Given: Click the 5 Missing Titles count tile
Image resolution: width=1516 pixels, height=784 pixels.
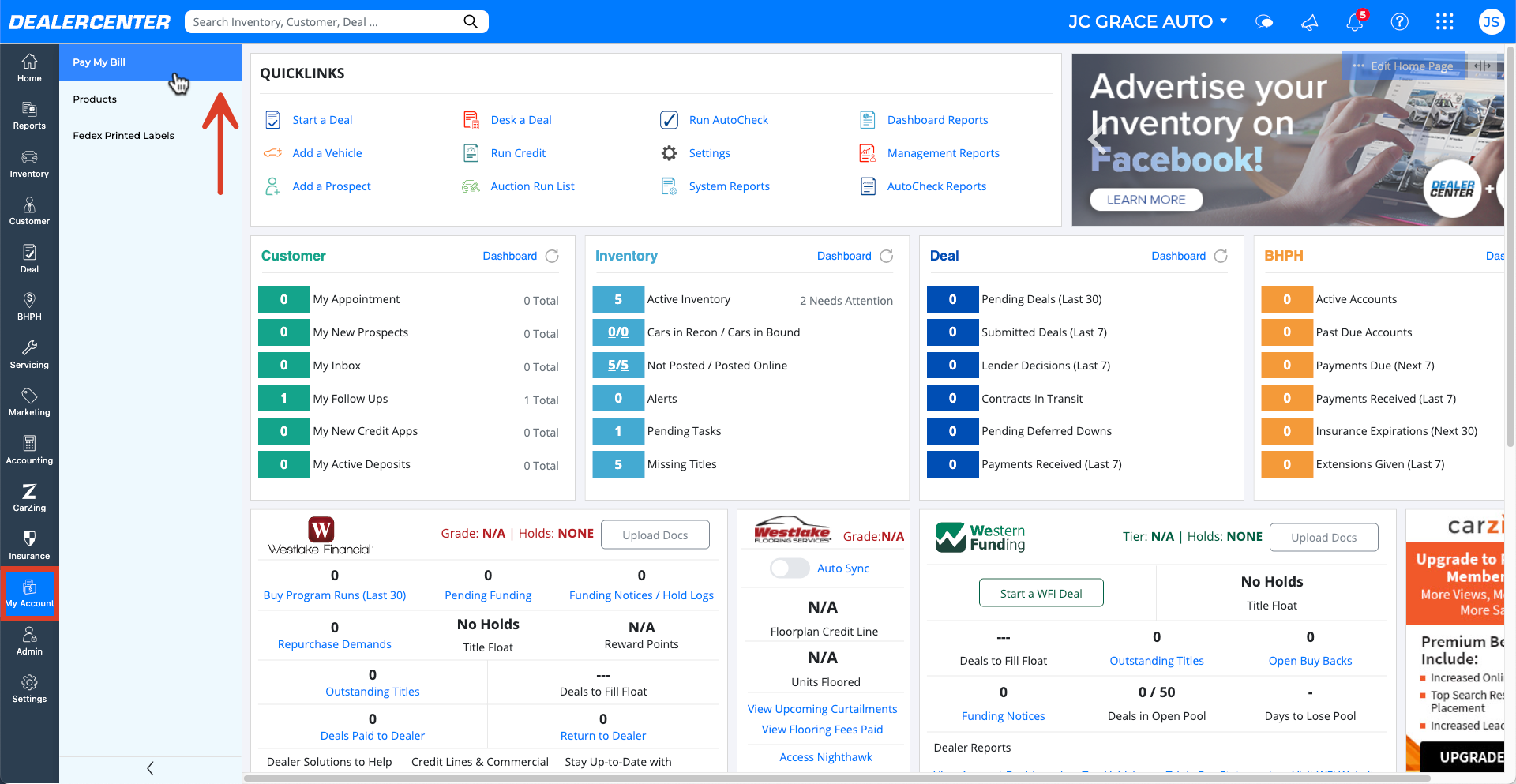Looking at the screenshot, I should pos(618,464).
